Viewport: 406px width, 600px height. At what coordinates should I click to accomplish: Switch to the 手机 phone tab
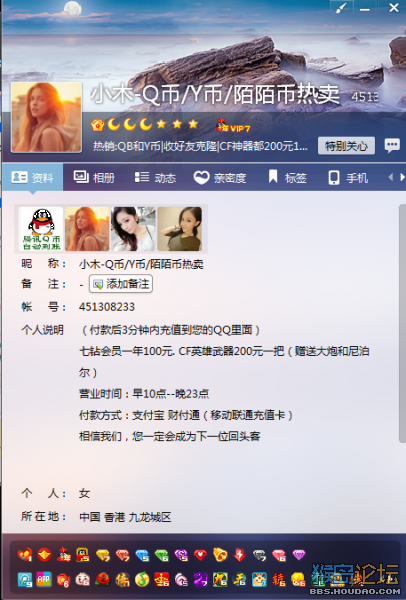(348, 177)
